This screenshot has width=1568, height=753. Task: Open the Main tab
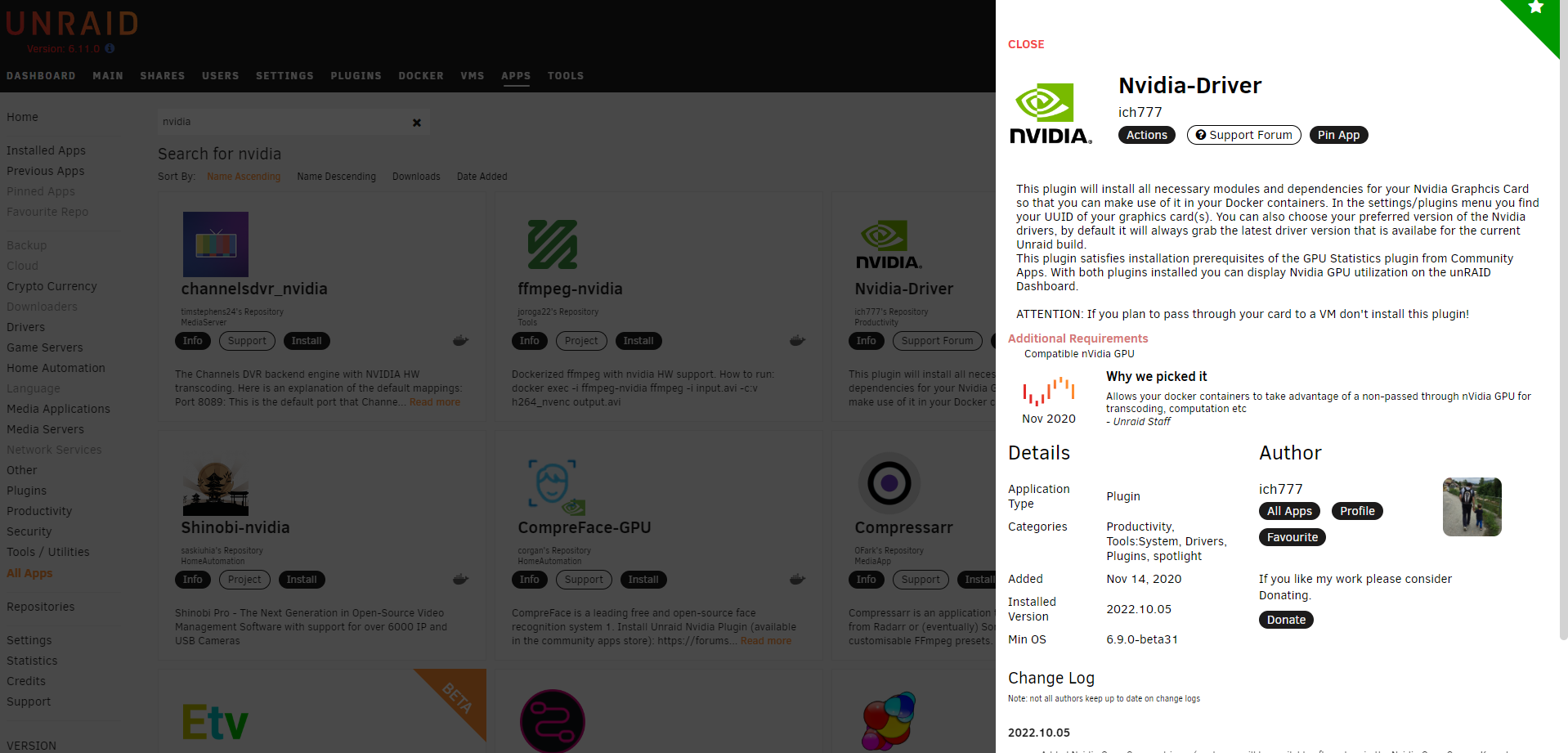(x=108, y=76)
